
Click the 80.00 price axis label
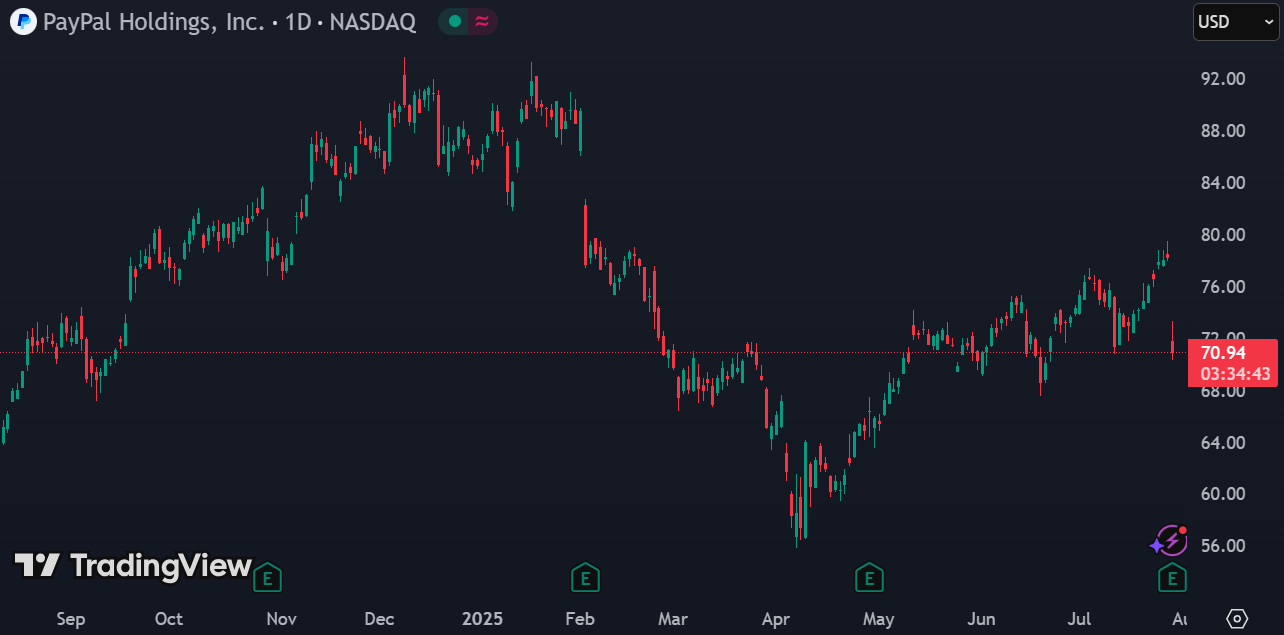pyautogui.click(x=1221, y=235)
